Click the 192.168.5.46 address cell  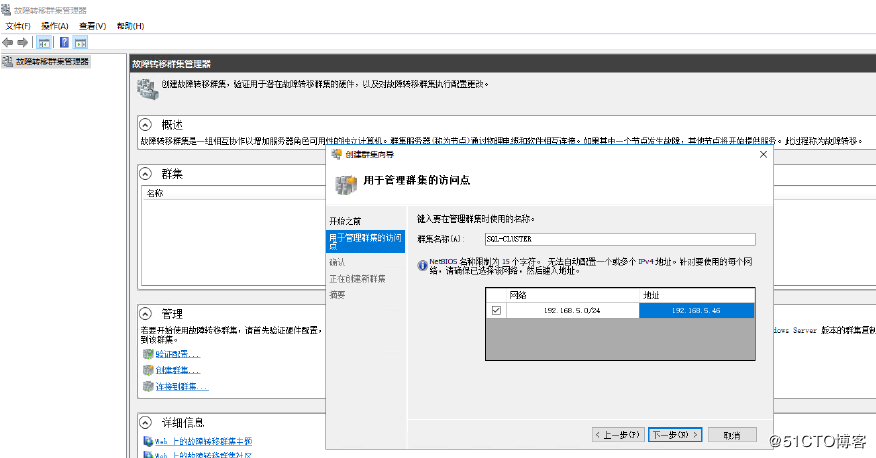coord(696,311)
